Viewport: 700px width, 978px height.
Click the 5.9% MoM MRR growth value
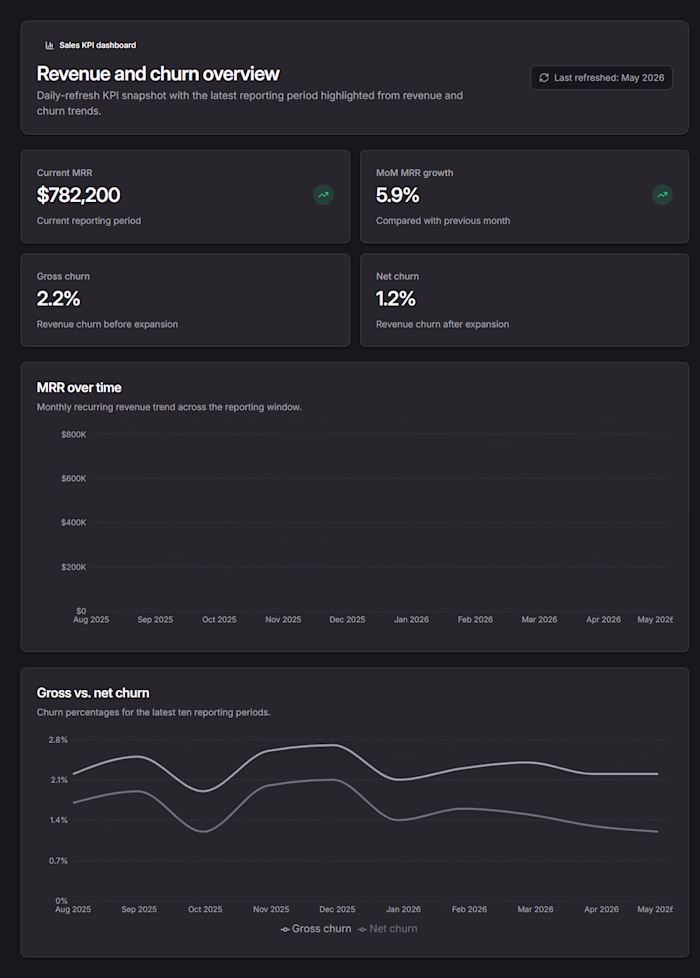(x=397, y=195)
